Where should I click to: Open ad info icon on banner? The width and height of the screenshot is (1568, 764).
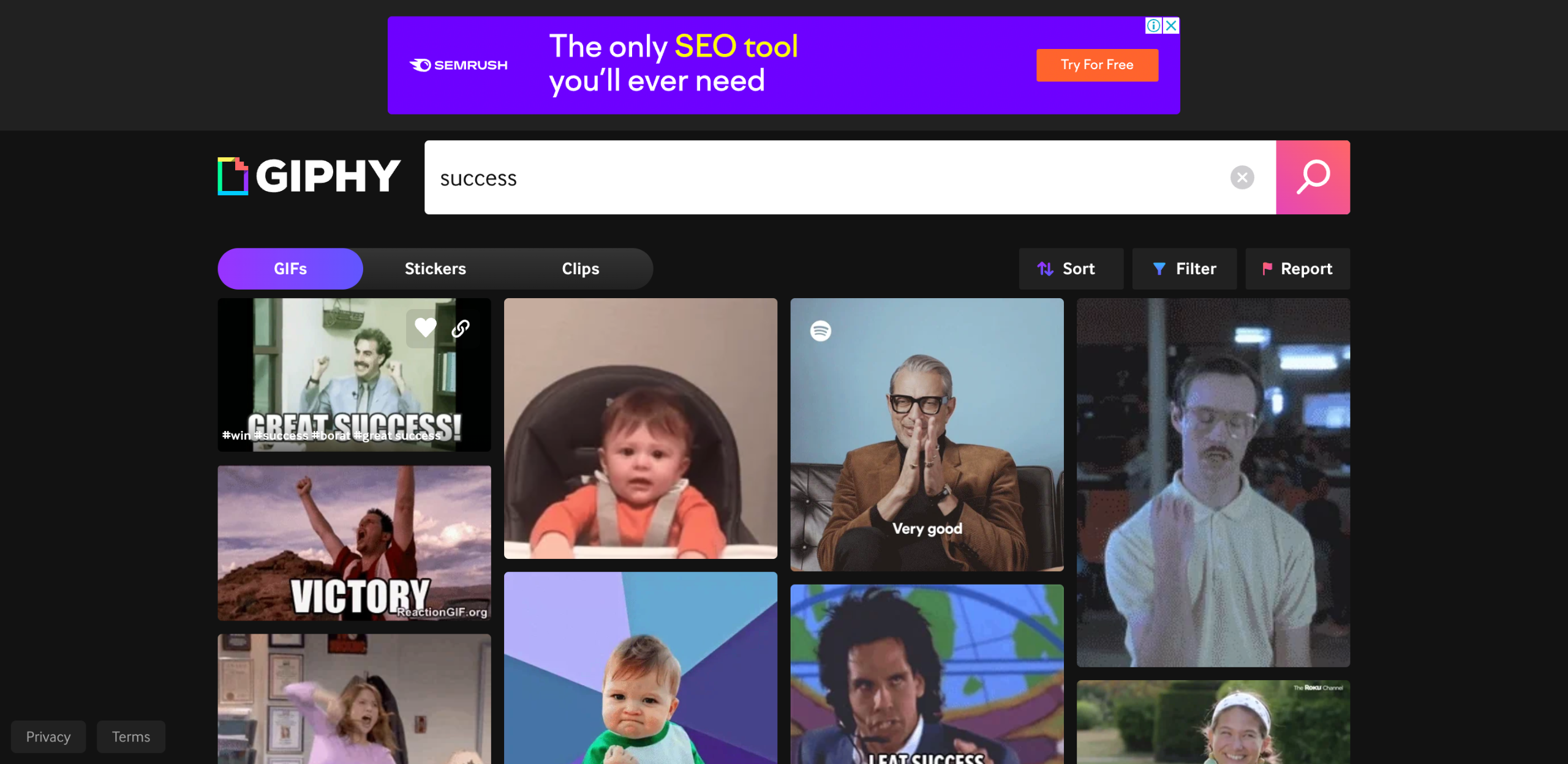(x=1153, y=26)
